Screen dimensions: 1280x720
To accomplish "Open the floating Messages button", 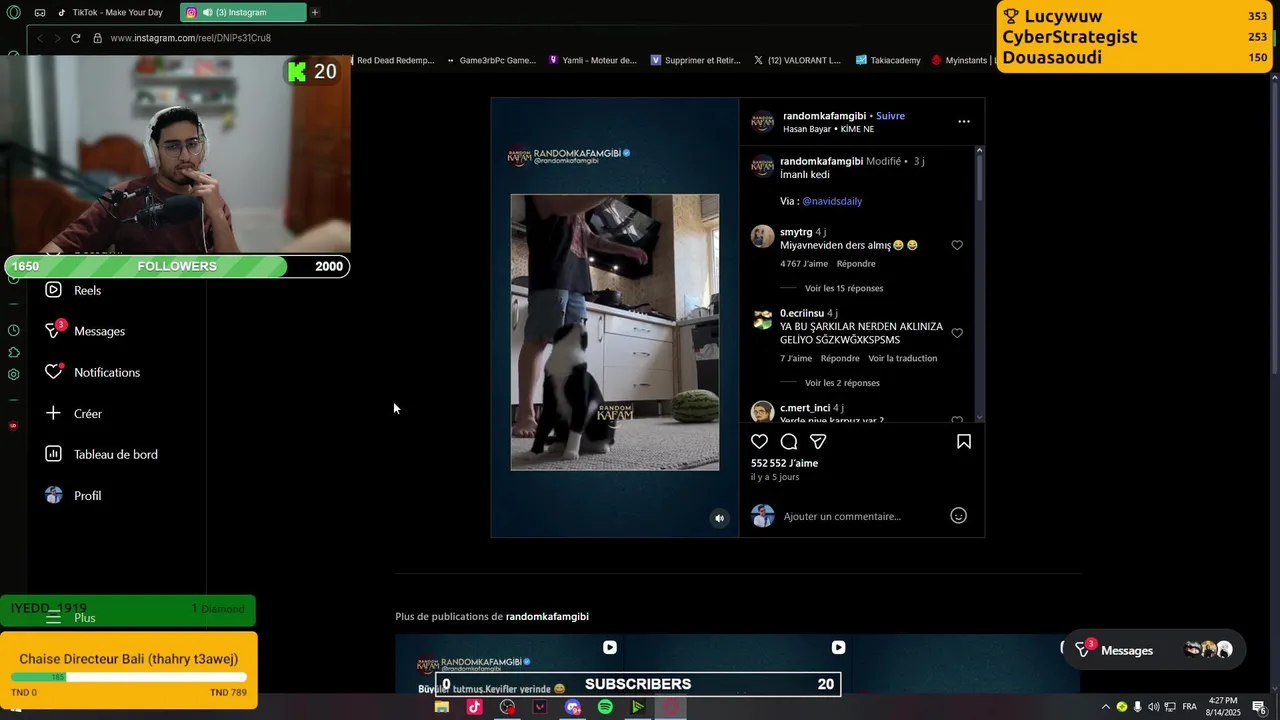I will (1154, 650).
